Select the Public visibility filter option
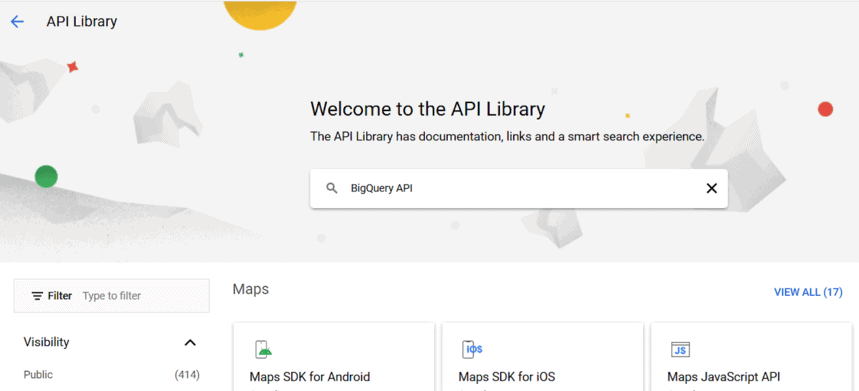The width and height of the screenshot is (859, 391). (x=38, y=375)
